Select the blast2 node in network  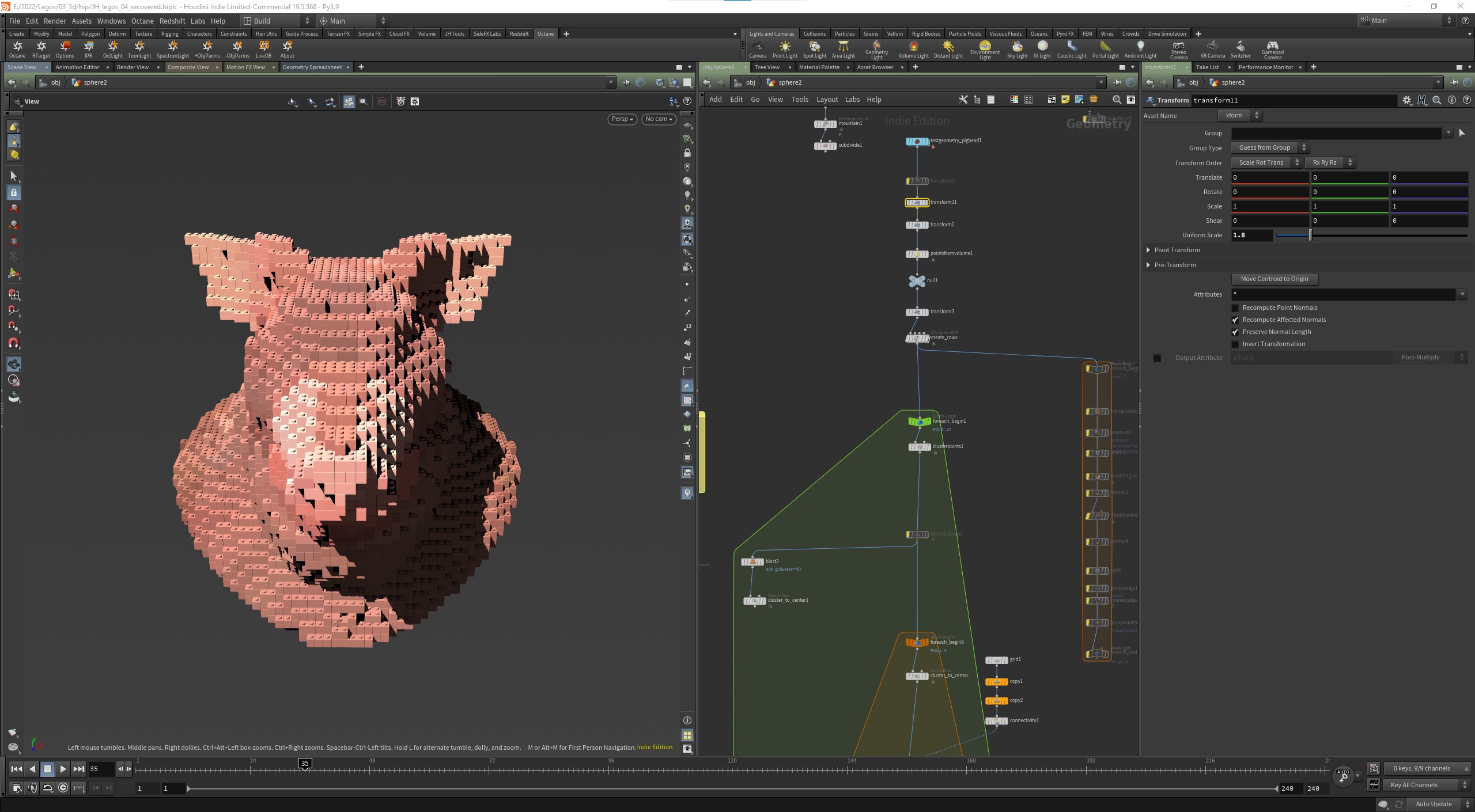pos(752,562)
